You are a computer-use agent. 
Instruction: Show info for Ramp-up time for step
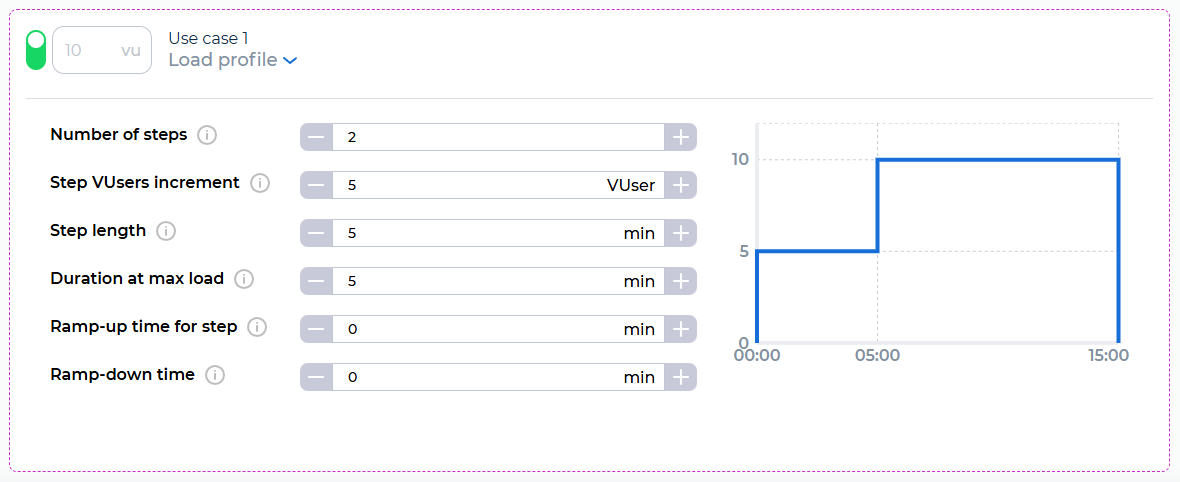click(257, 327)
